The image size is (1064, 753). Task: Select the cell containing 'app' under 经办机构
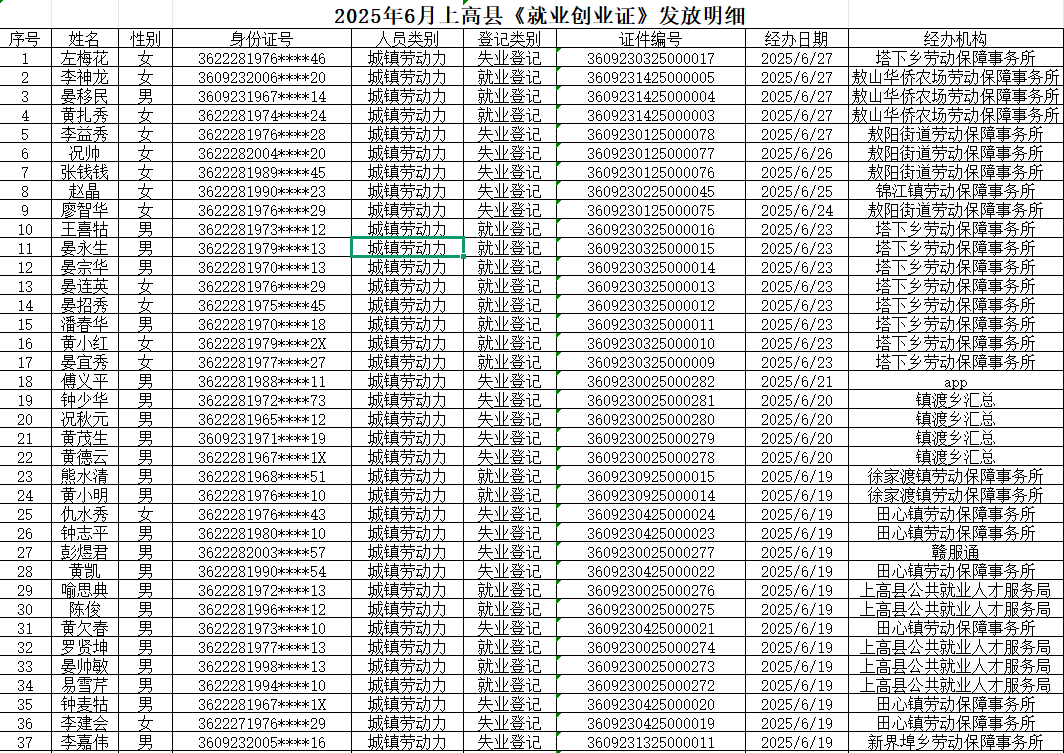[955, 382]
